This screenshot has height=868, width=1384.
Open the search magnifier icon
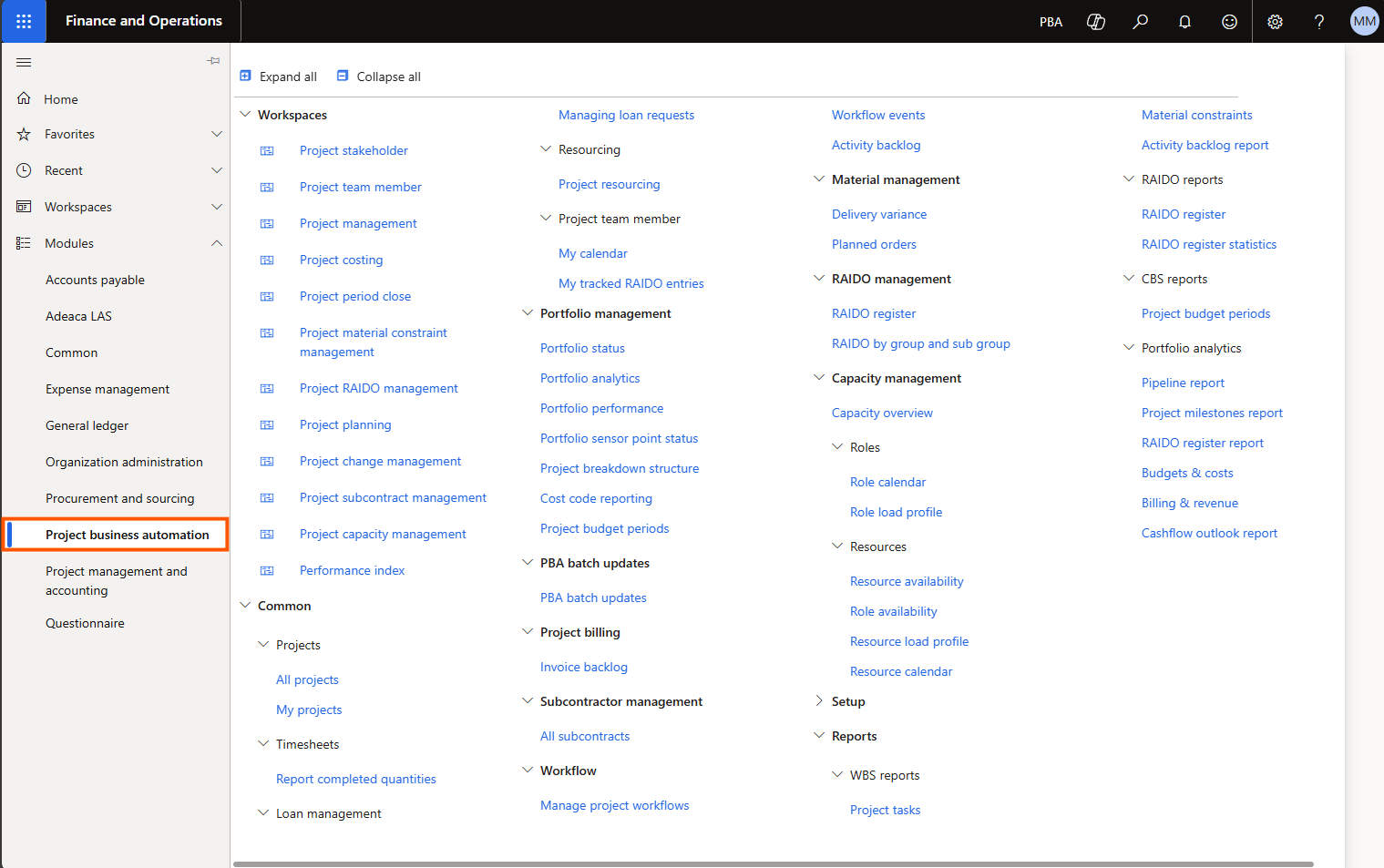tap(1140, 22)
